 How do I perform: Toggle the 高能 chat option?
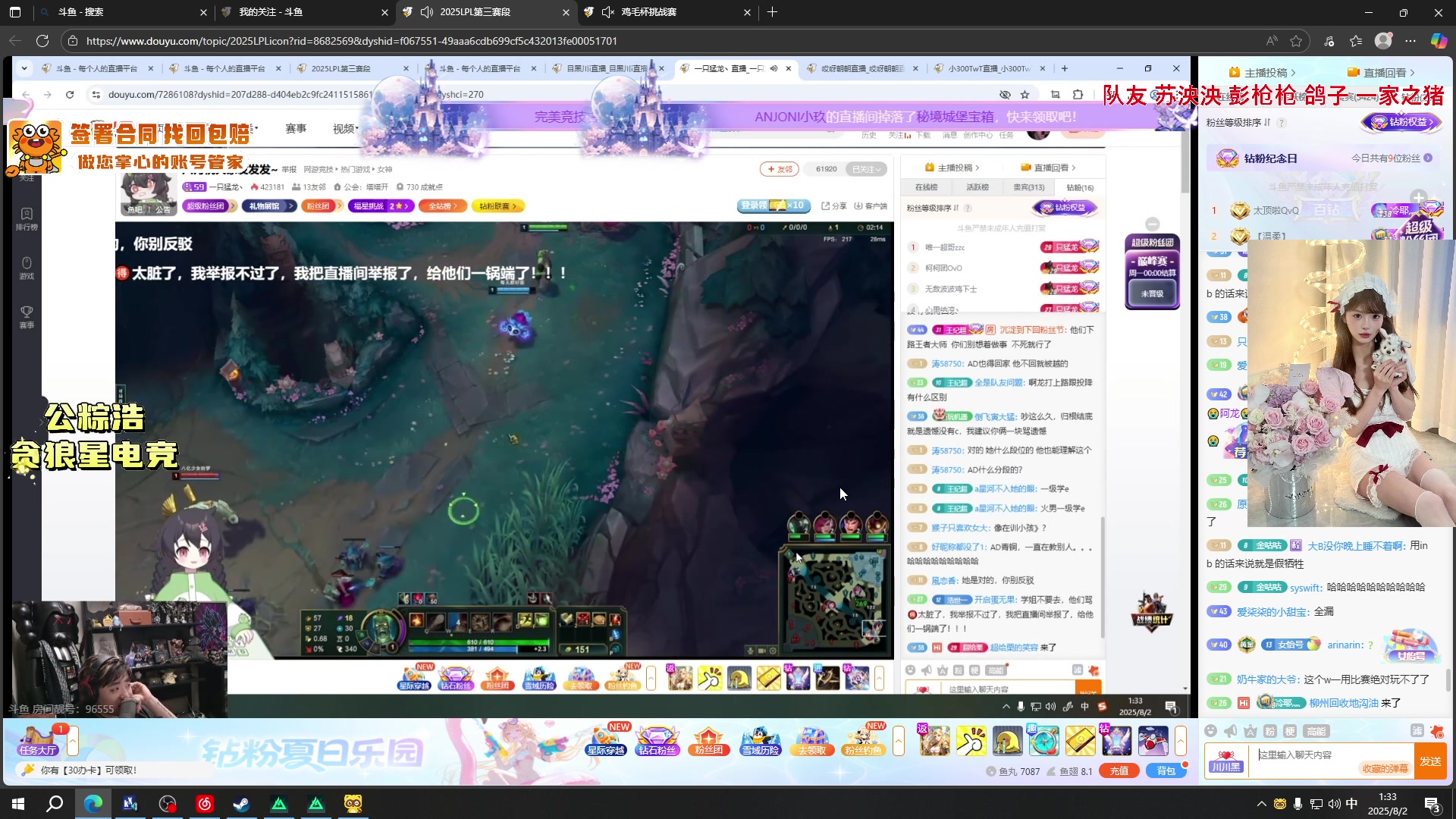pyautogui.click(x=1316, y=731)
